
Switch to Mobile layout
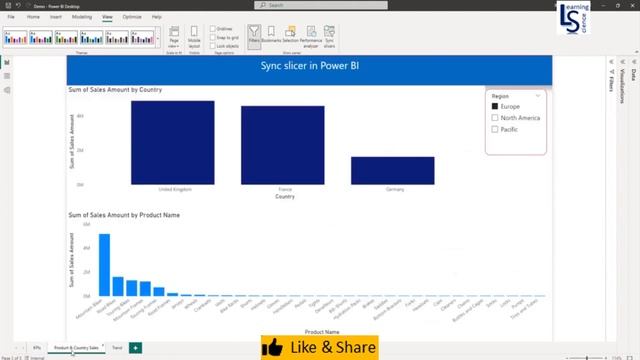point(194,37)
